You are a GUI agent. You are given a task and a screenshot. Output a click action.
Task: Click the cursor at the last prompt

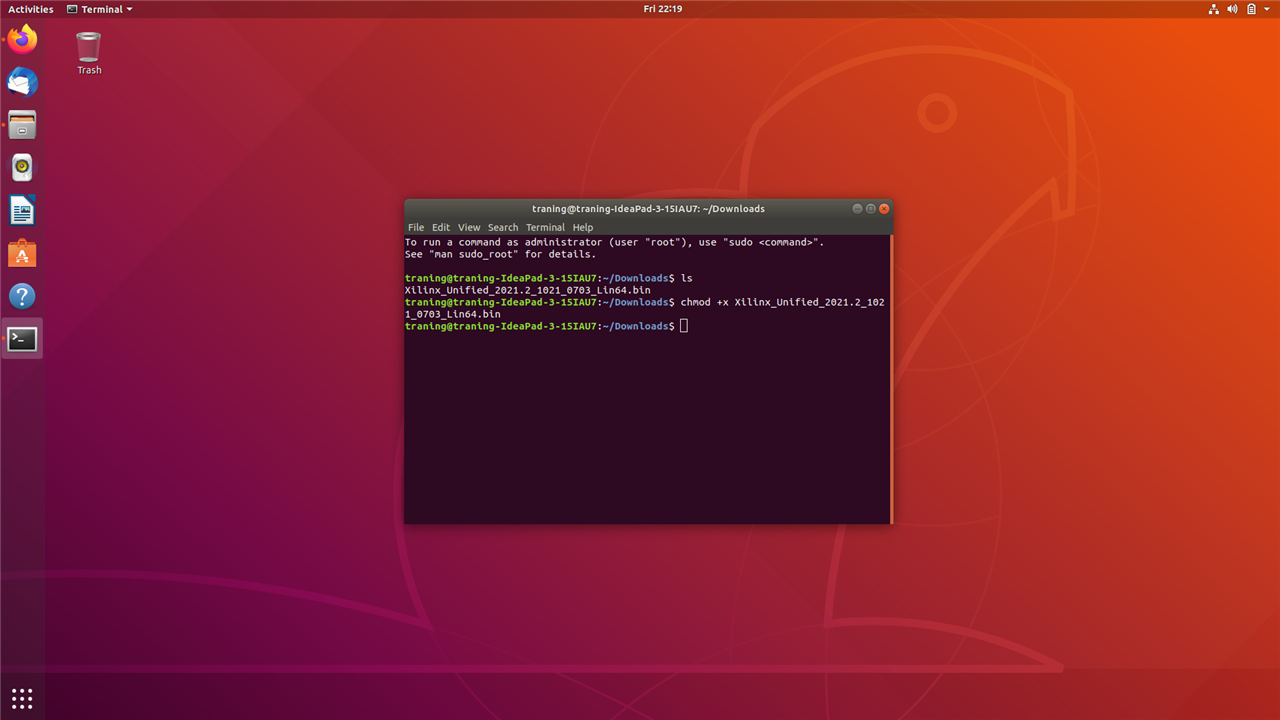pos(684,326)
